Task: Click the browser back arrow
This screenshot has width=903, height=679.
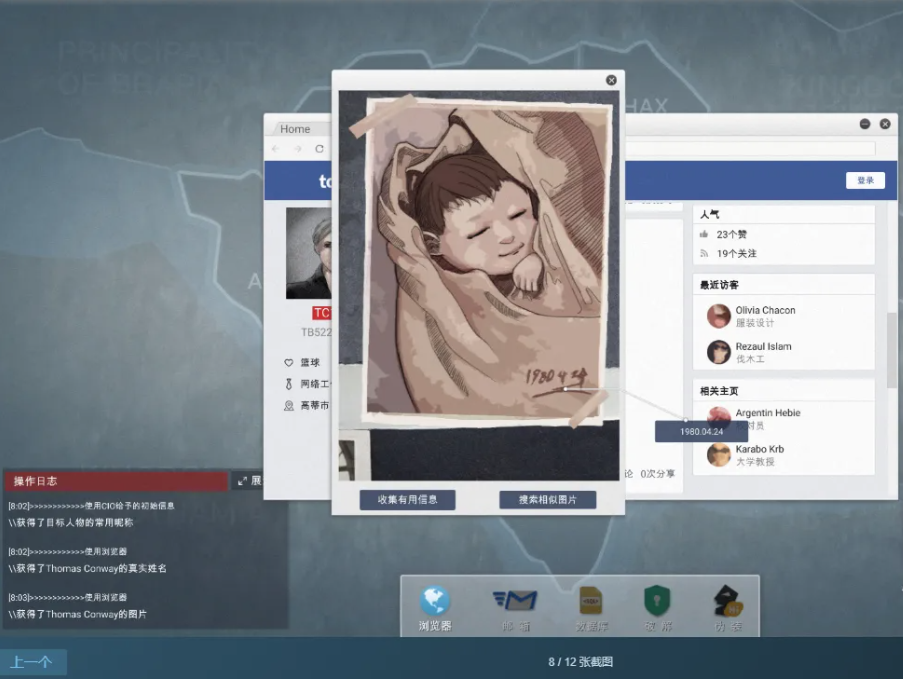Action: click(x=276, y=149)
